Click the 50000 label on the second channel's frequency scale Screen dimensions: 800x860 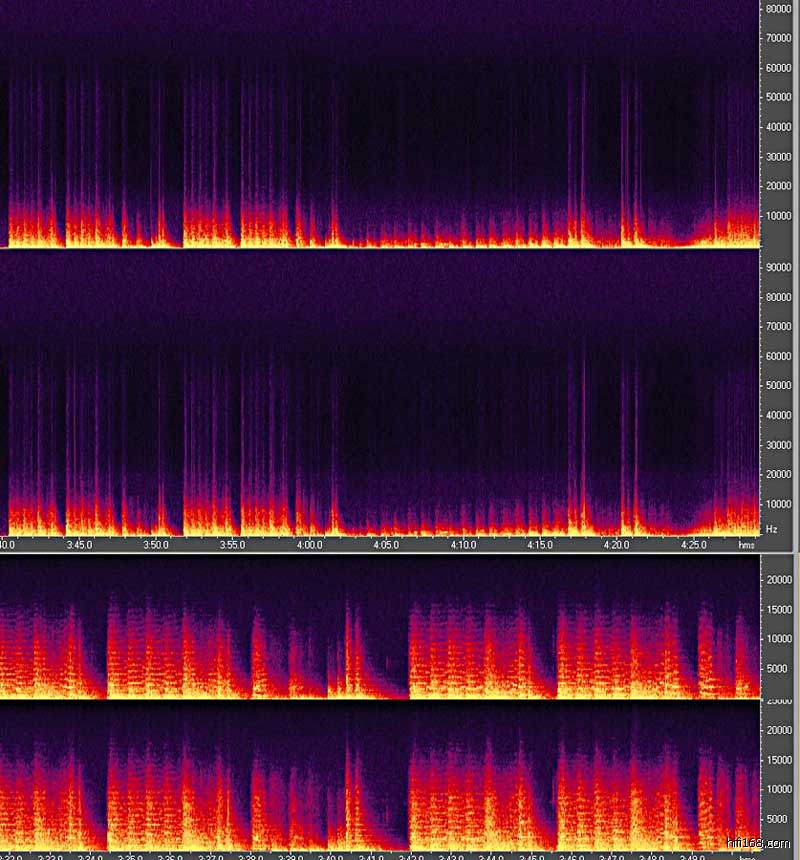point(777,385)
